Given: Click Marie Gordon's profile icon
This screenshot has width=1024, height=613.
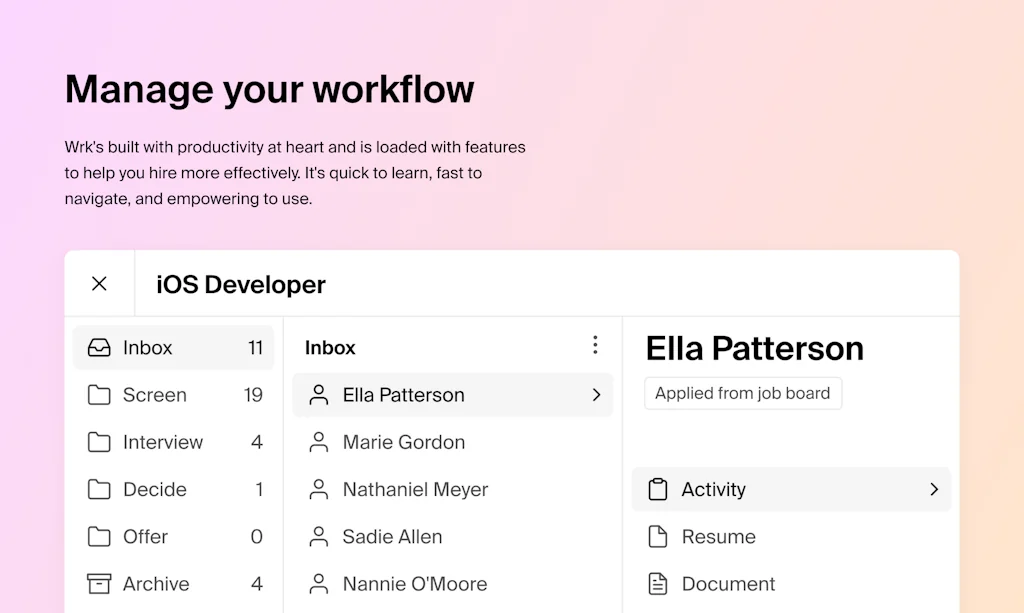Looking at the screenshot, I should coord(319,442).
